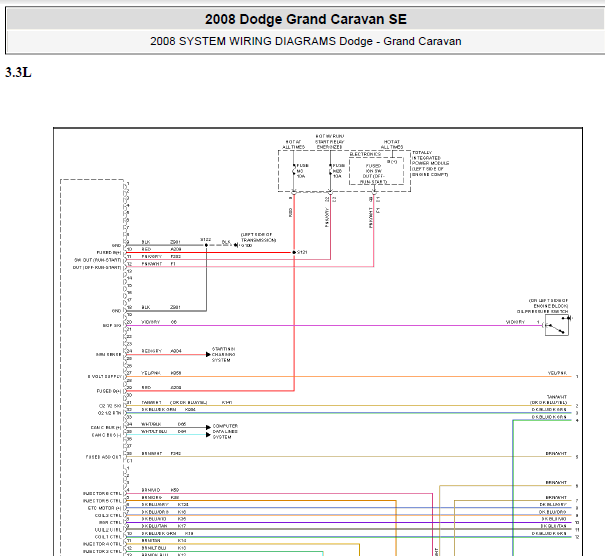Click the 'Injector 4 Ctrl' pin label
The width and height of the screenshot is (605, 556).
click(102, 544)
